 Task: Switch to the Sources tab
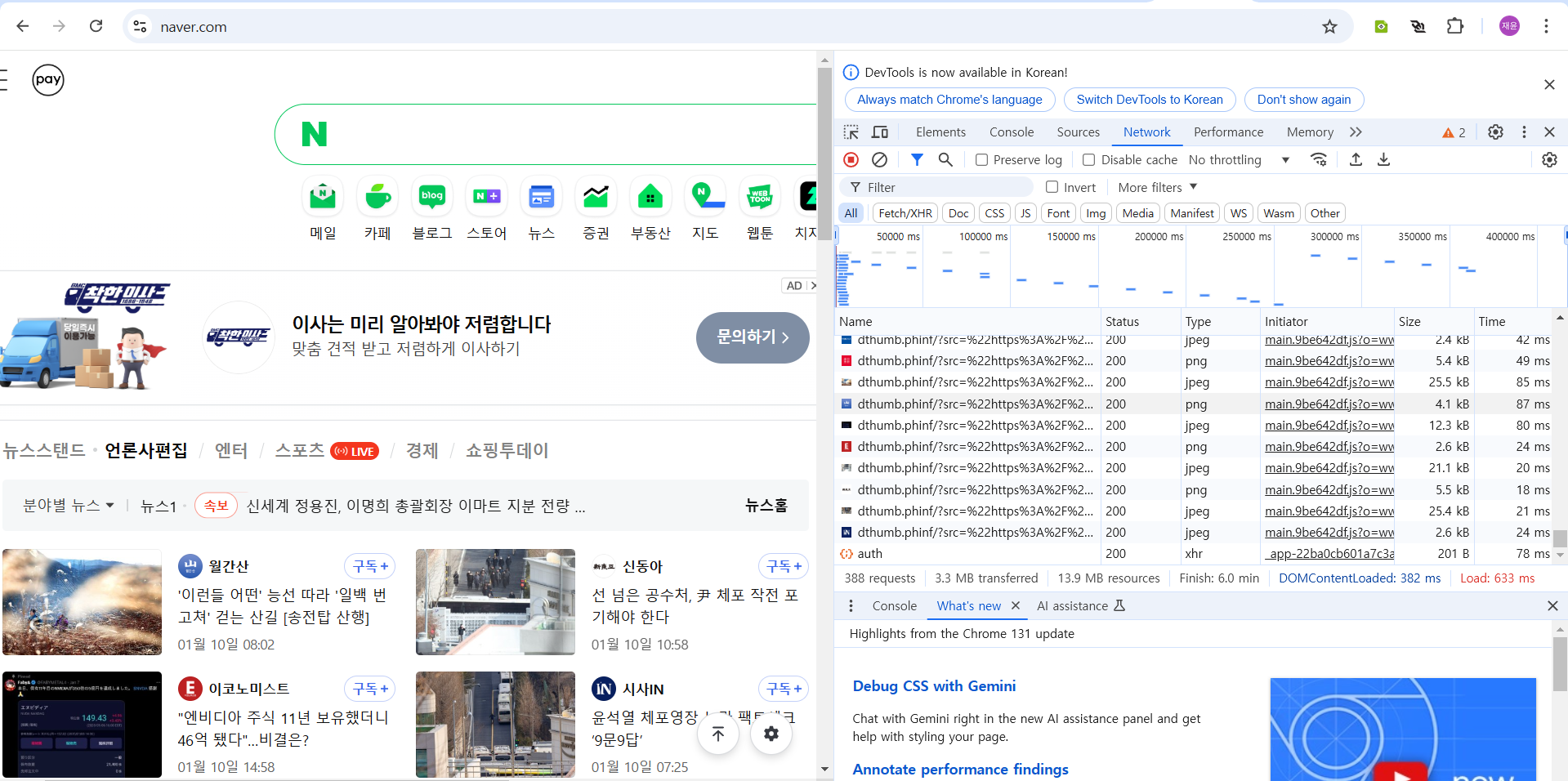(1078, 132)
